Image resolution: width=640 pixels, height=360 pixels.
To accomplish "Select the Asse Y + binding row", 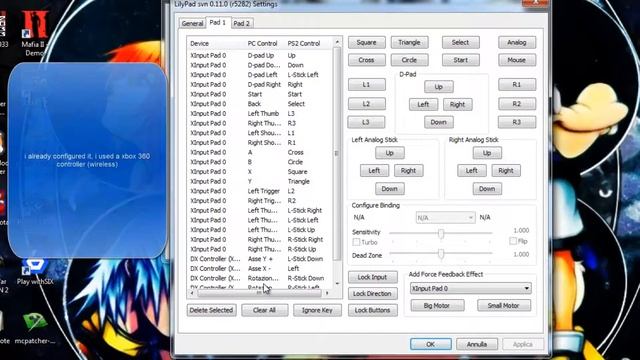I will 260,259.
